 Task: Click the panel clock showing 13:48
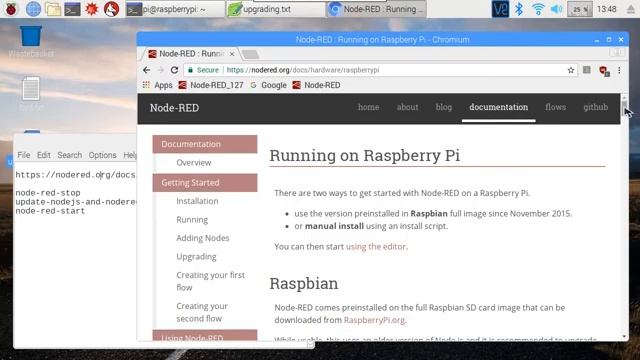point(607,9)
